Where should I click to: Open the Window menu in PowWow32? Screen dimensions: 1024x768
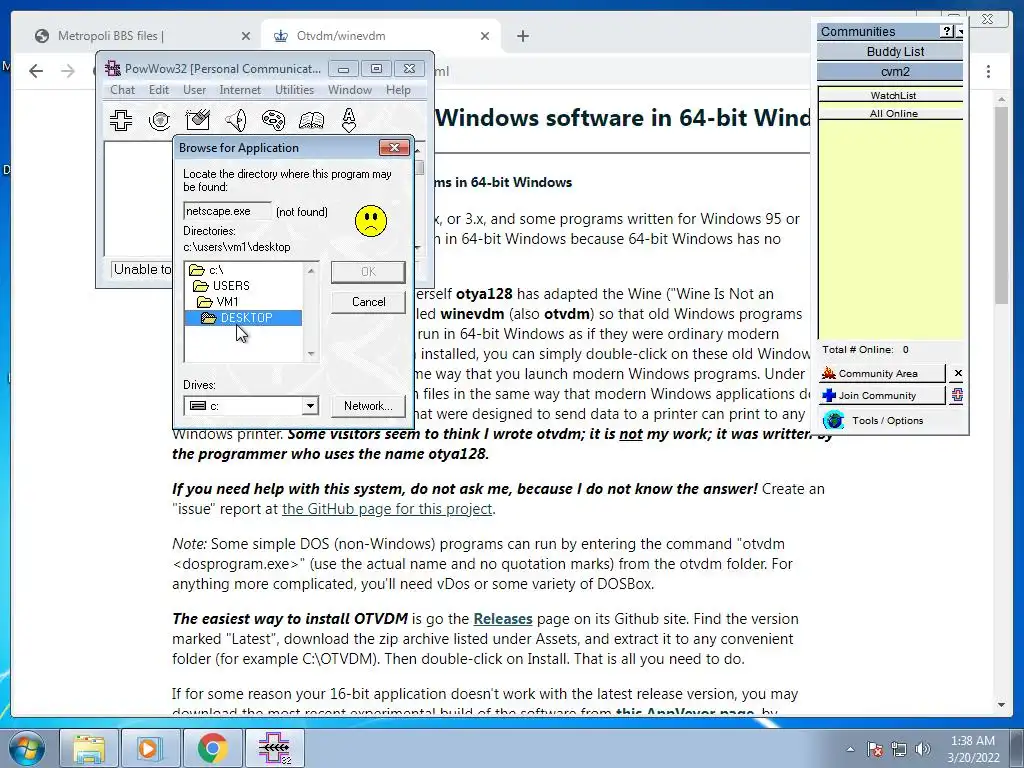pyautogui.click(x=349, y=89)
